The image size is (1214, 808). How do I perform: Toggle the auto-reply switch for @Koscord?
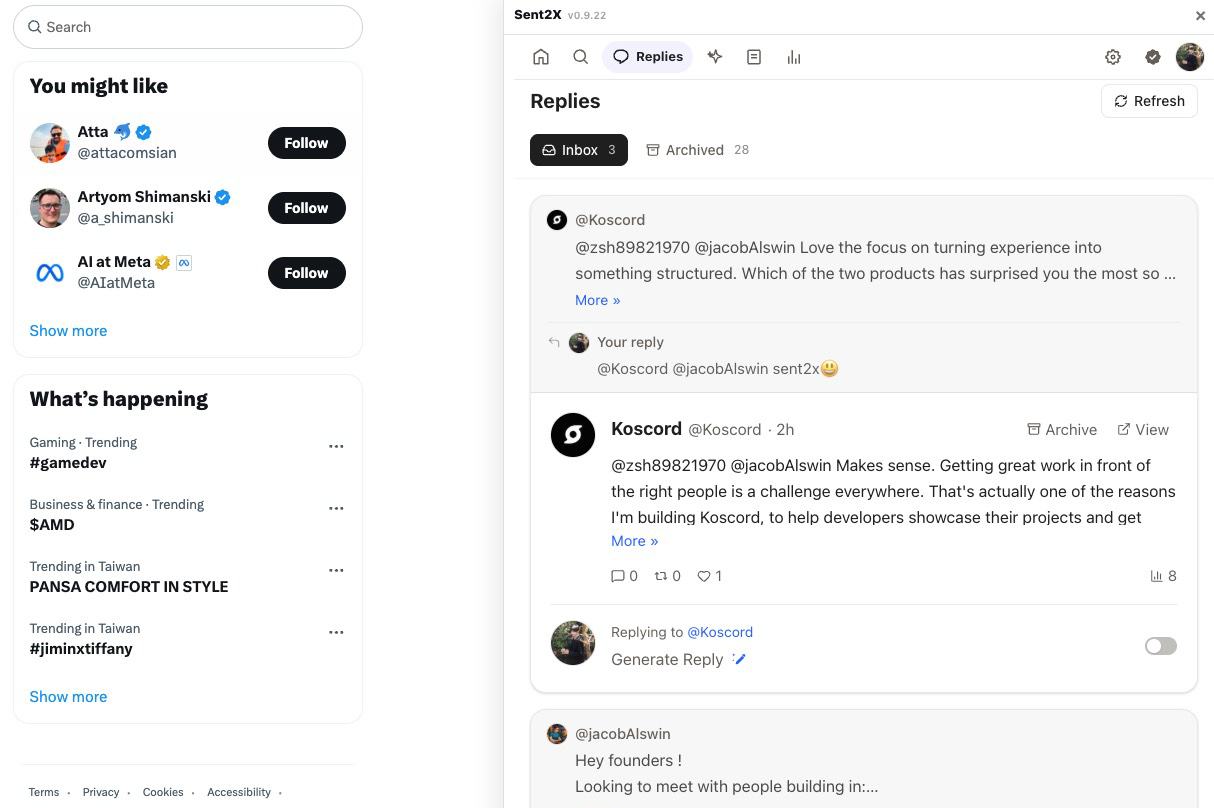[x=1161, y=646]
